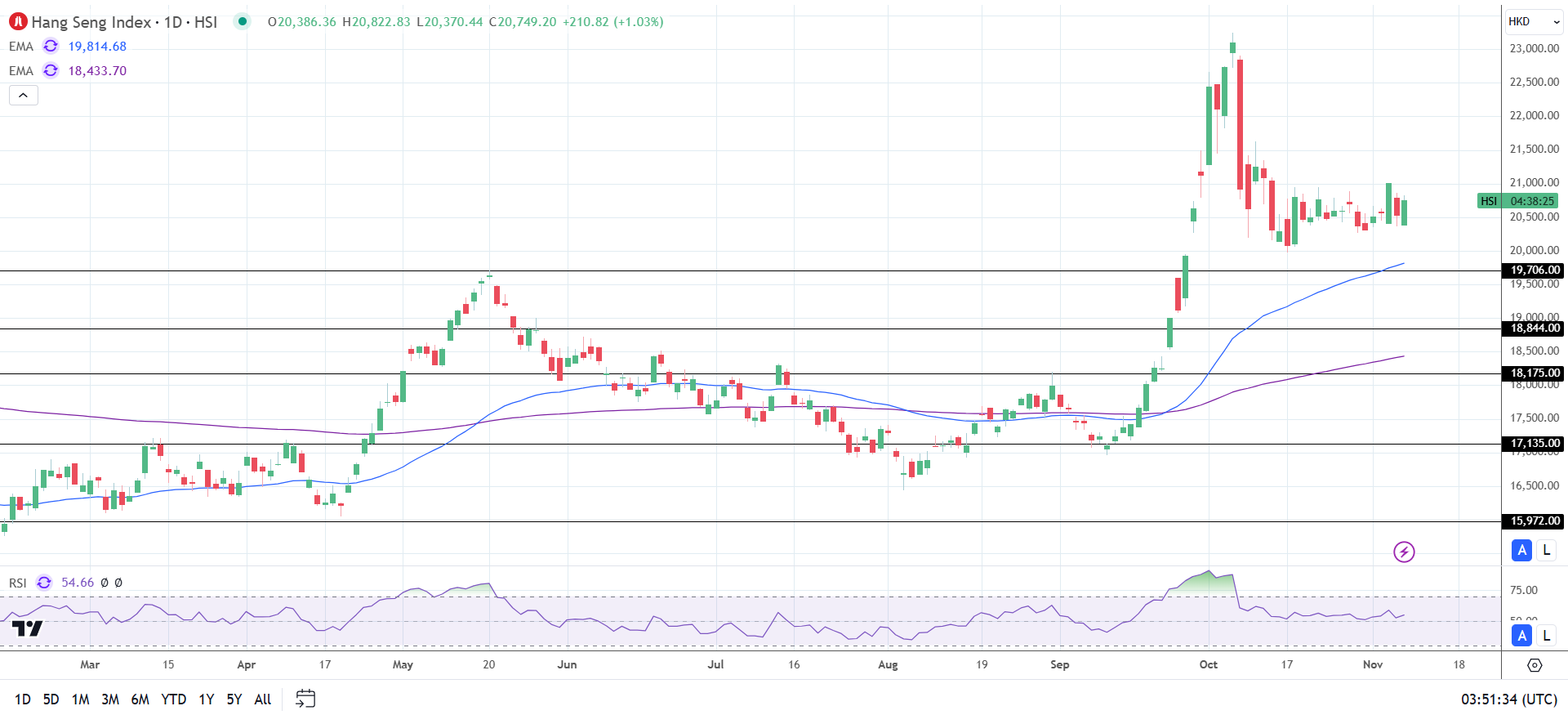Viewport: 1568px width, 715px height.
Task: Click the 23,000.00 price axis label
Action: coord(1535,48)
